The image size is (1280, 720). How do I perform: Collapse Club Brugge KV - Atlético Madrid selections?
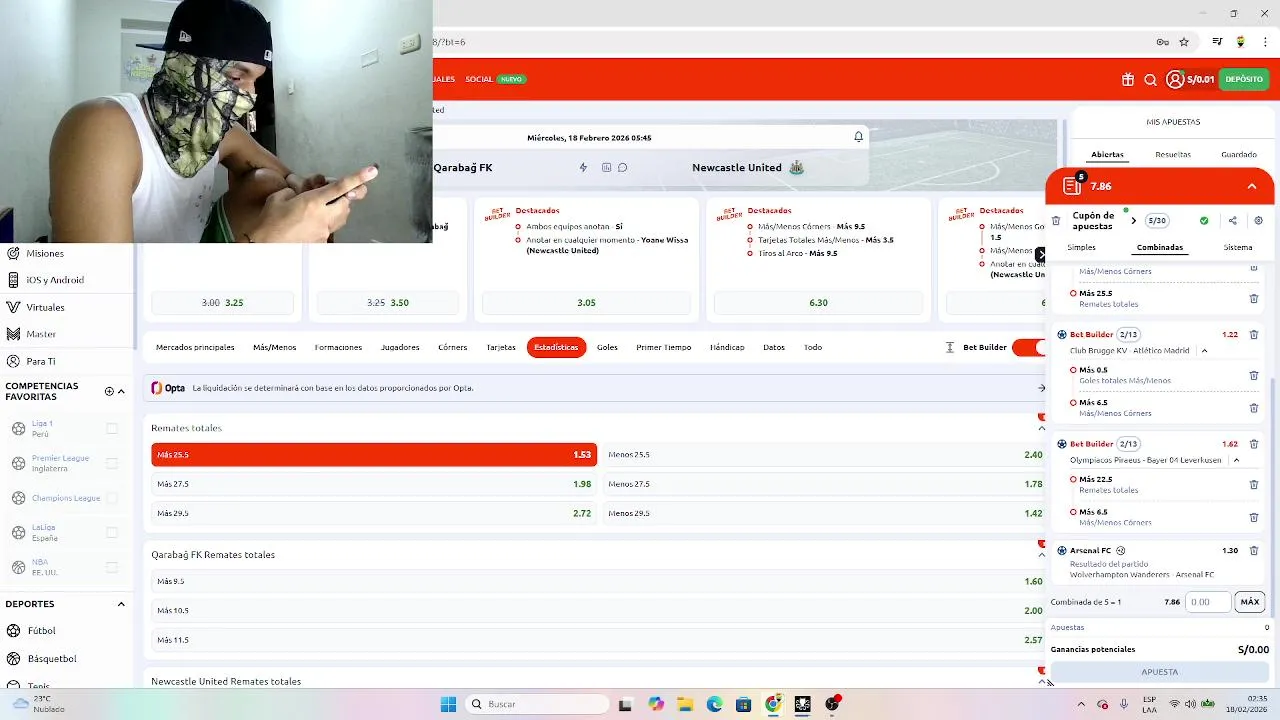[1204, 351]
